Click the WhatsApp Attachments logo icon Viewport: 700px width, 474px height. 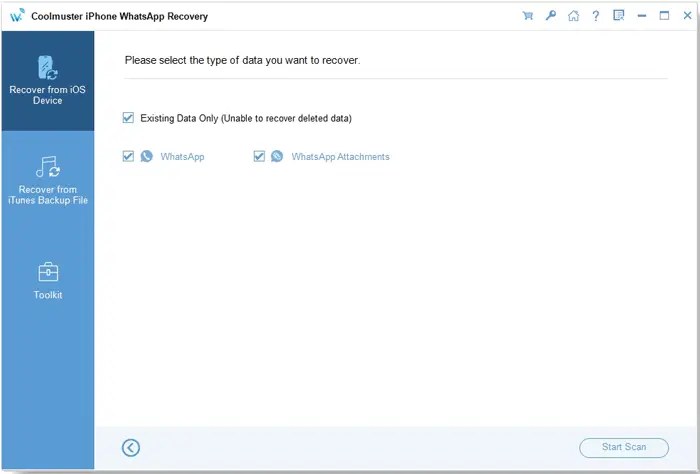pos(277,157)
